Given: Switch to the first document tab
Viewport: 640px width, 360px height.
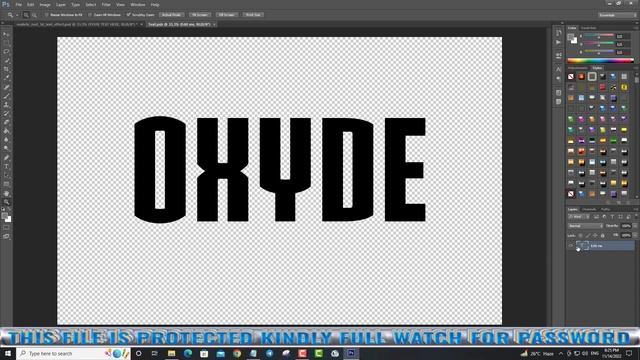Looking at the screenshot, I should (x=76, y=24).
